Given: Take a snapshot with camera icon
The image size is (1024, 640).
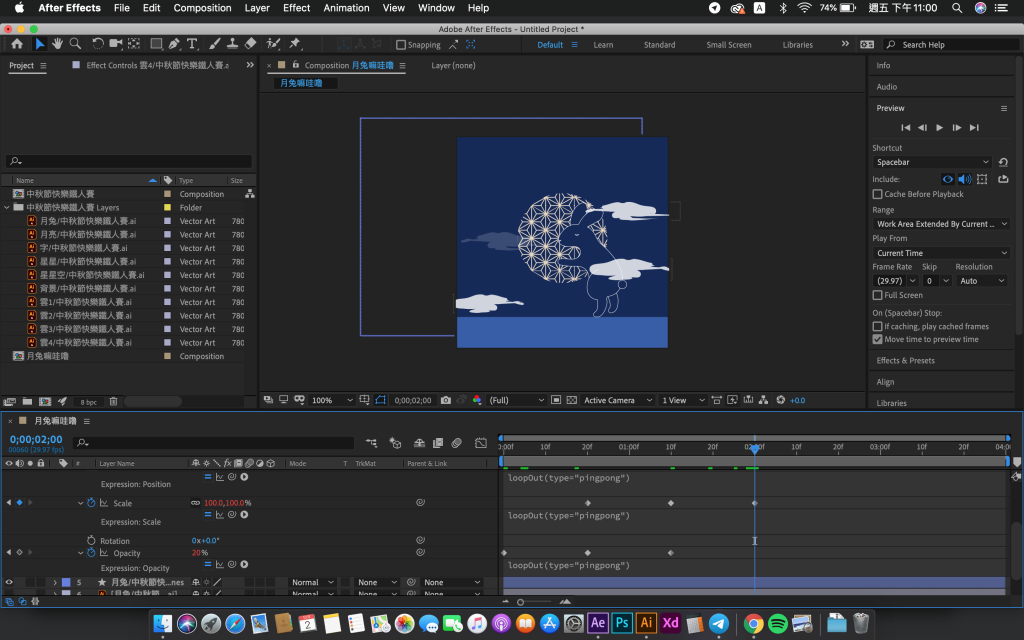Looking at the screenshot, I should [x=445, y=400].
